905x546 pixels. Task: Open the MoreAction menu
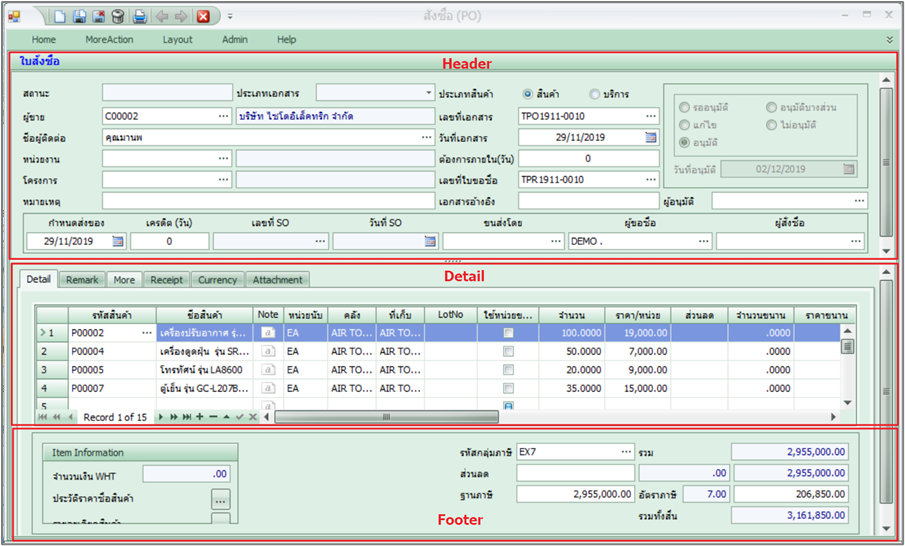[107, 39]
